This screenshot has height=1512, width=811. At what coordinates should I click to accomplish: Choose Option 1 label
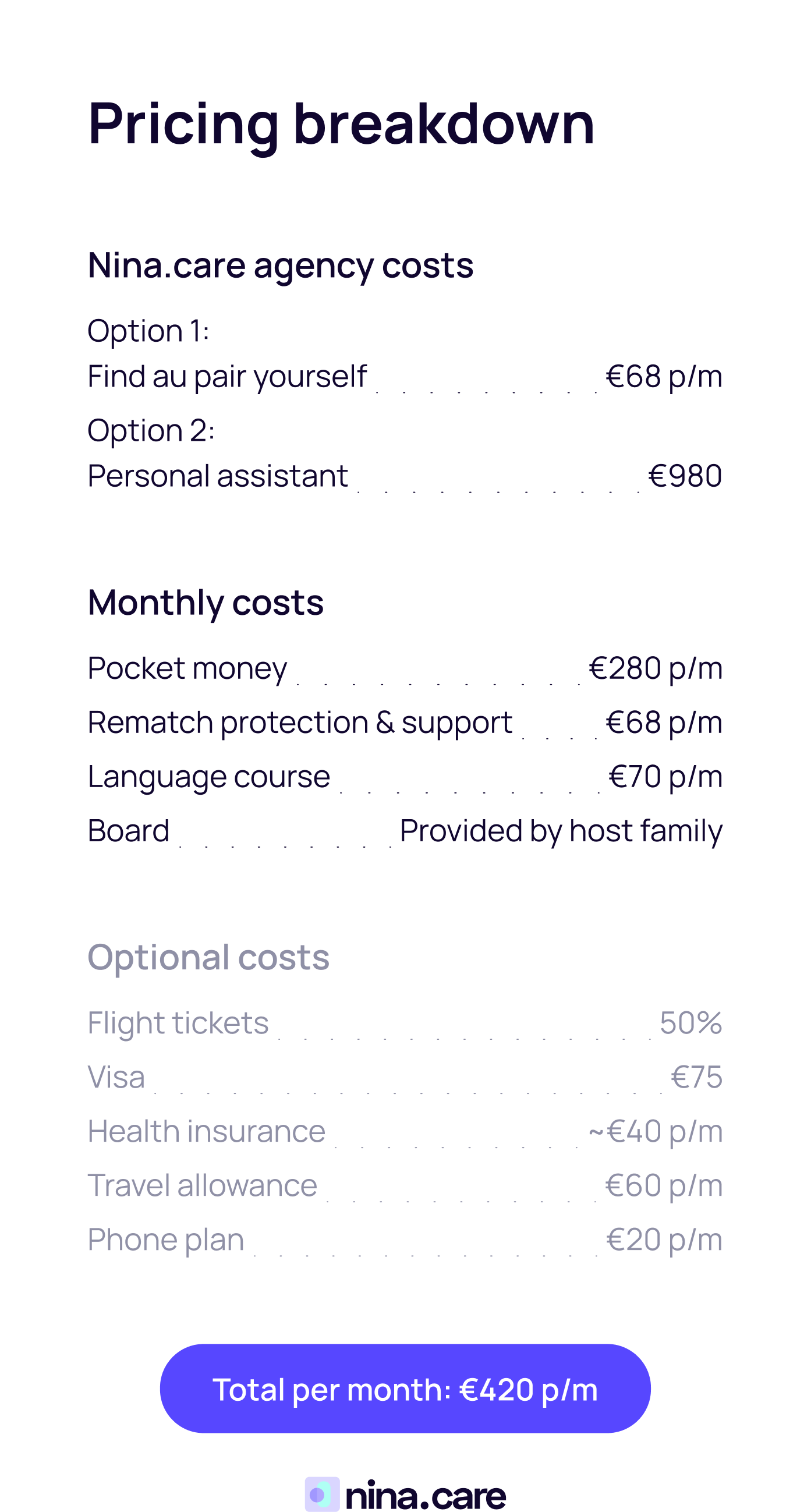pos(148,331)
